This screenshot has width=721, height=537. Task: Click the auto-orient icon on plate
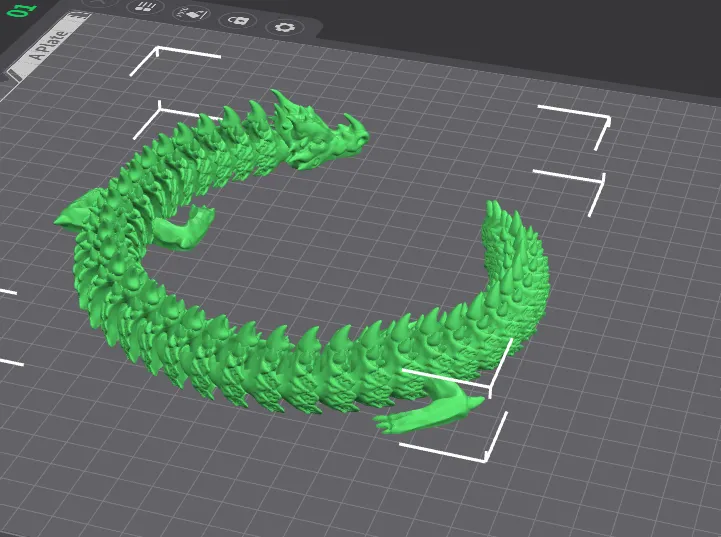click(x=189, y=13)
